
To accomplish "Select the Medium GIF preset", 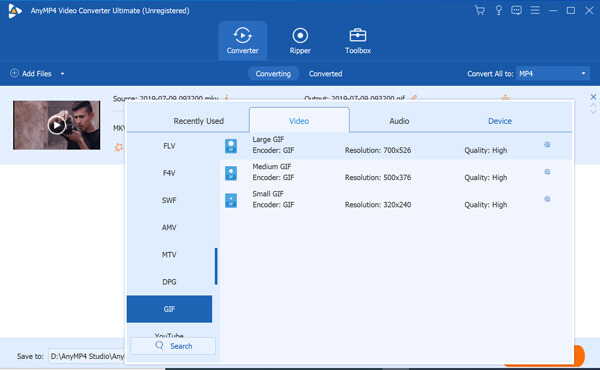I will (396, 173).
